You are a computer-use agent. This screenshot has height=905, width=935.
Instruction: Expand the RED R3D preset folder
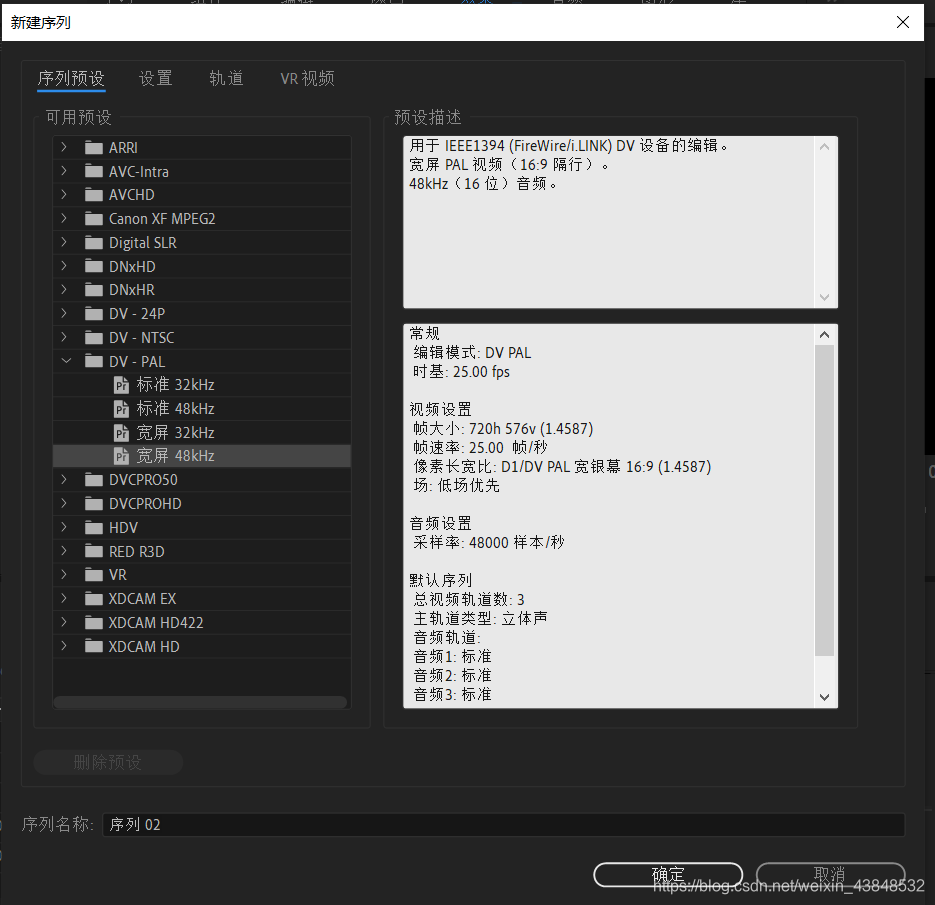pos(64,550)
